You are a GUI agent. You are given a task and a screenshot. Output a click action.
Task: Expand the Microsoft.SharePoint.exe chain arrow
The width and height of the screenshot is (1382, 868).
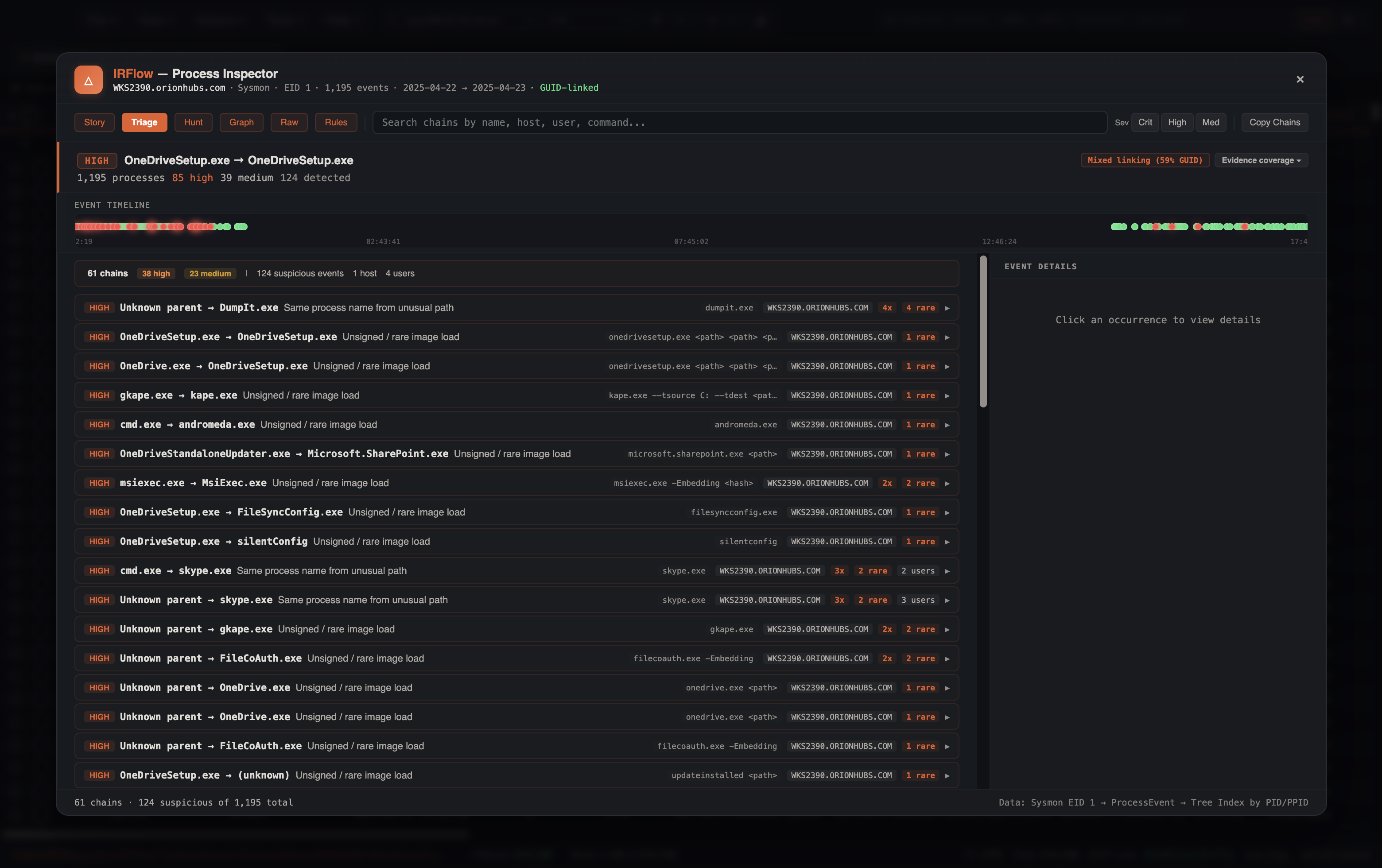(947, 454)
